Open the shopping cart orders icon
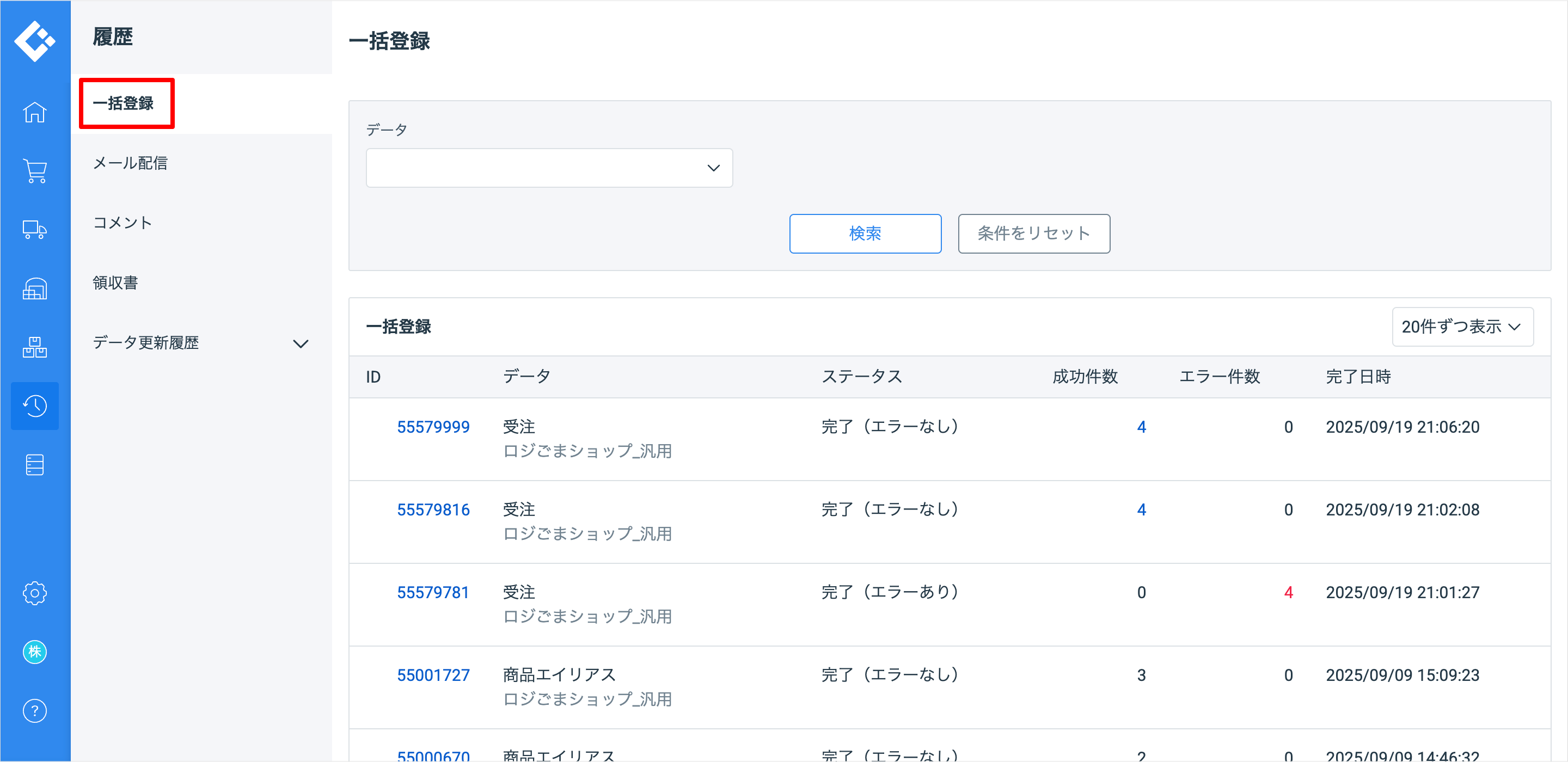Image resolution: width=1568 pixels, height=762 pixels. [x=35, y=171]
